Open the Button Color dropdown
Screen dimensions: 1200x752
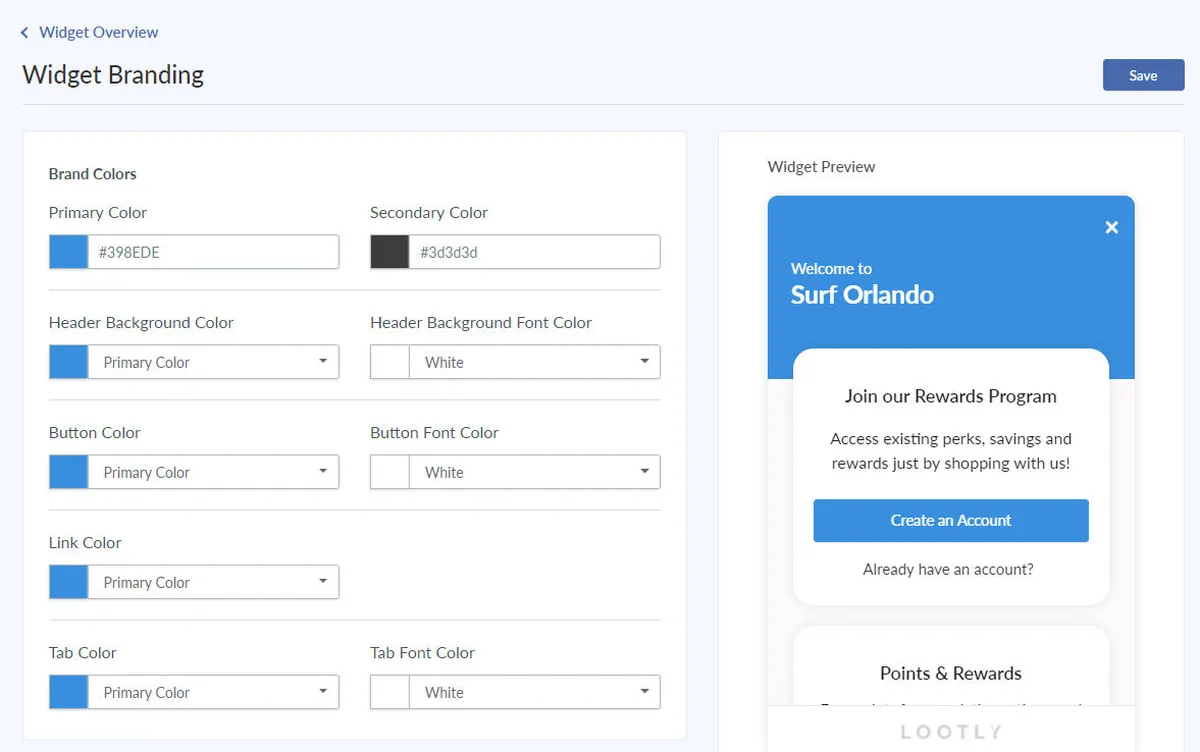(213, 472)
